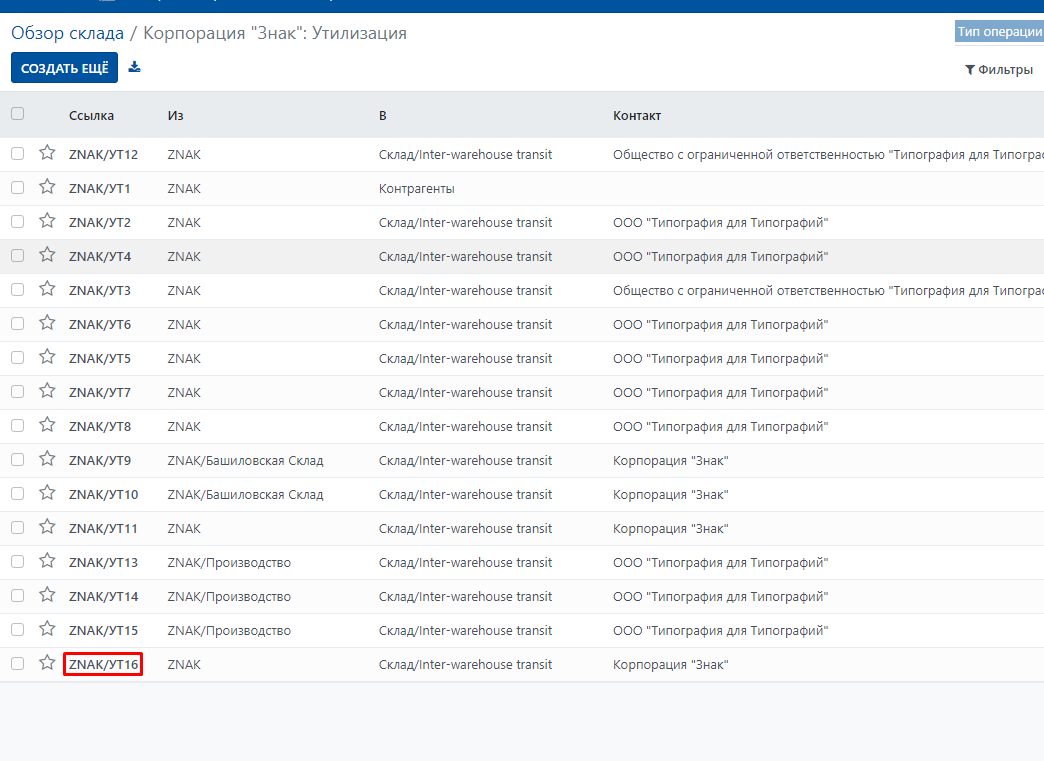Star the ZNAK/УТ1 record
This screenshot has width=1044, height=761.
click(x=47, y=187)
